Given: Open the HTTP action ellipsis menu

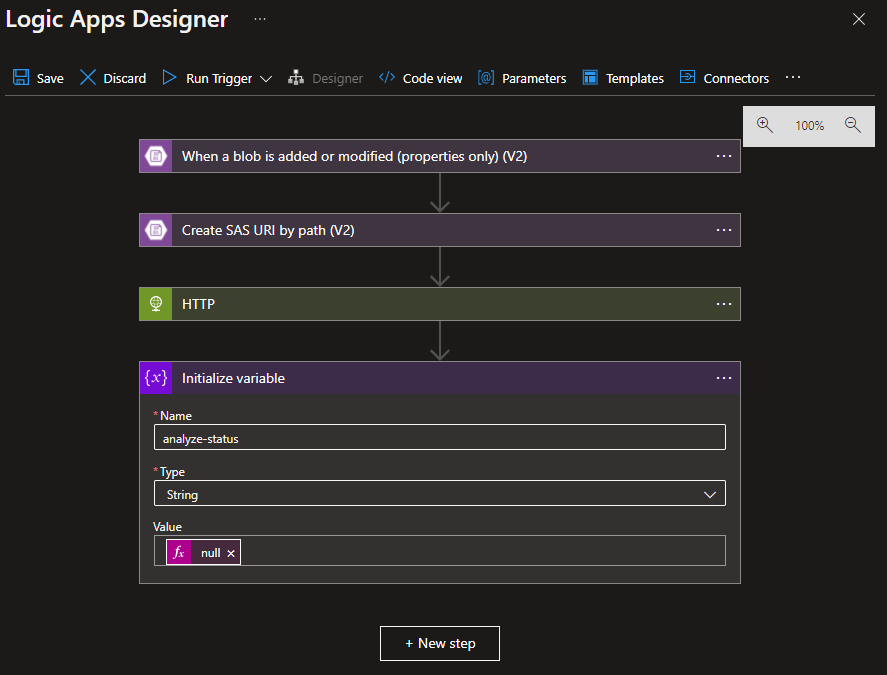Looking at the screenshot, I should click(x=724, y=304).
